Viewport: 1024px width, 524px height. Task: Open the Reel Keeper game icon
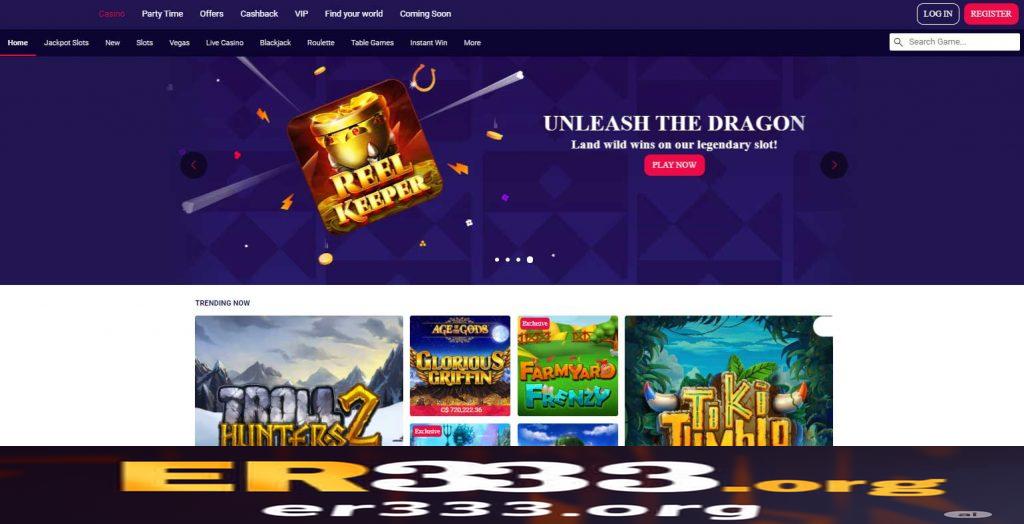click(365, 156)
